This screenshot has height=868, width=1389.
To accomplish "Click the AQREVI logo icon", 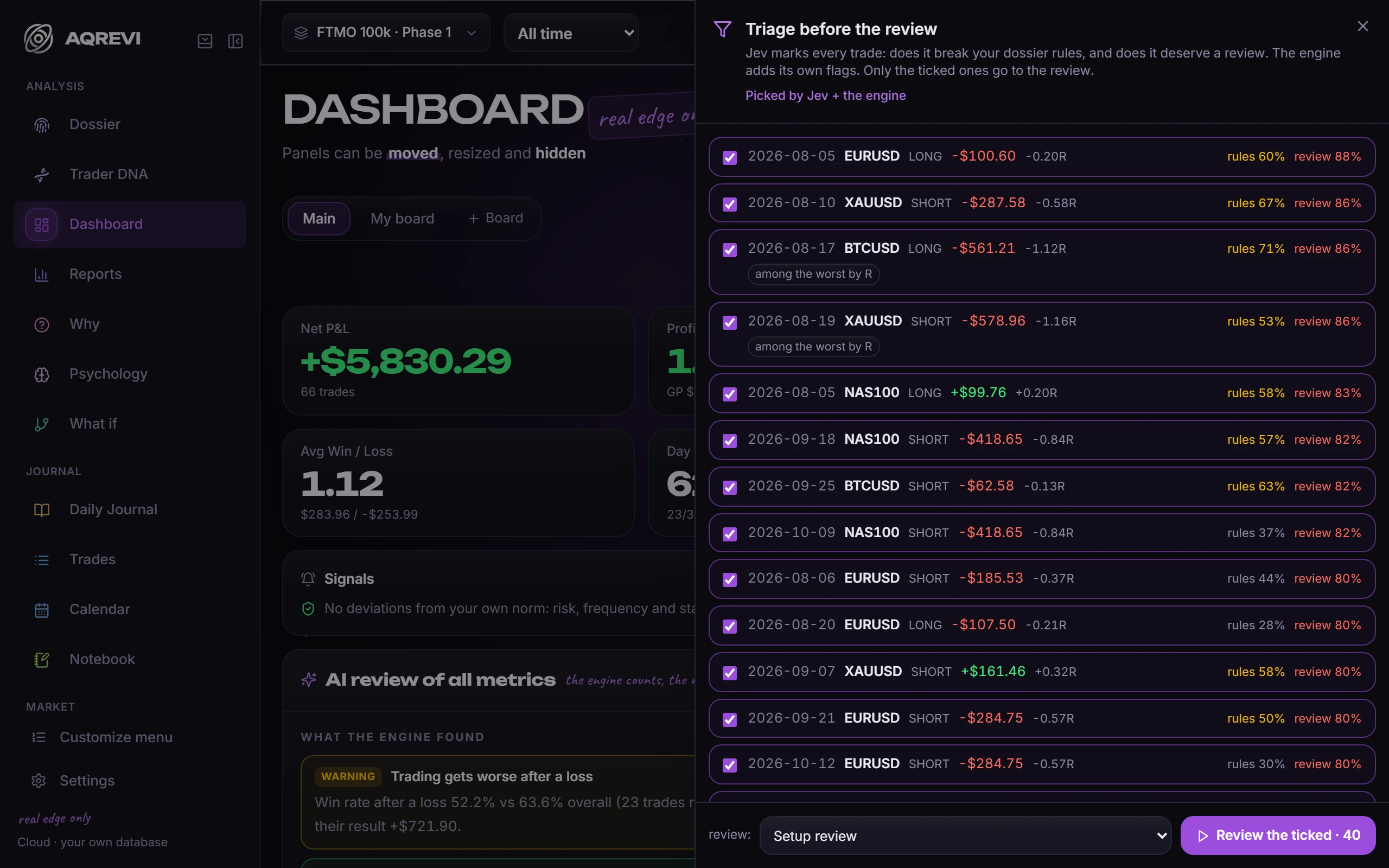I will pyautogui.click(x=38, y=39).
